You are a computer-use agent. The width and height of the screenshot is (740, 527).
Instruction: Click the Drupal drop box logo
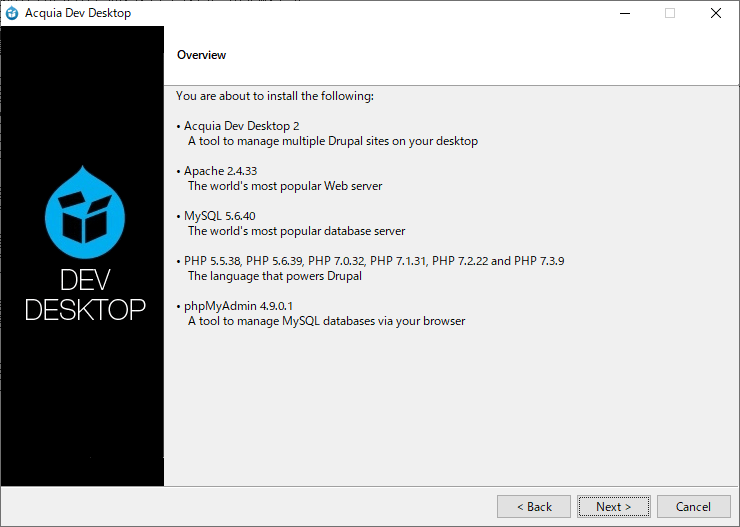(x=85, y=212)
